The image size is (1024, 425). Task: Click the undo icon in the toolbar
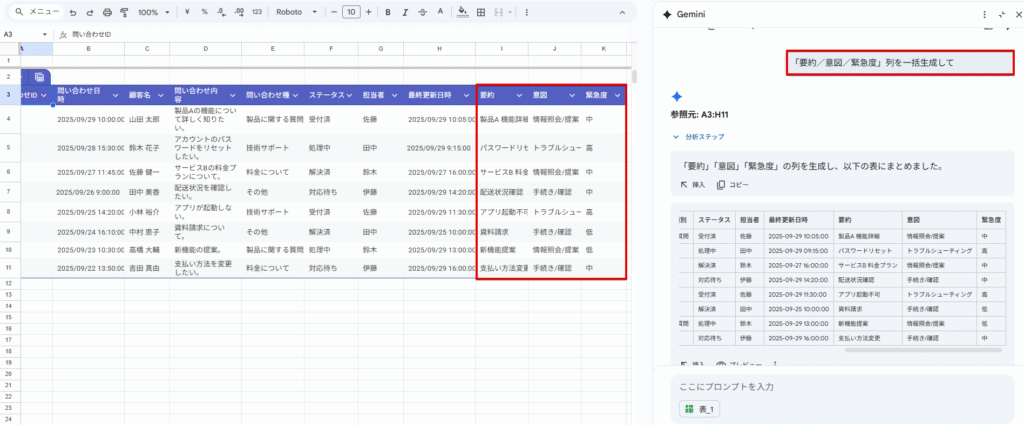[x=73, y=13]
